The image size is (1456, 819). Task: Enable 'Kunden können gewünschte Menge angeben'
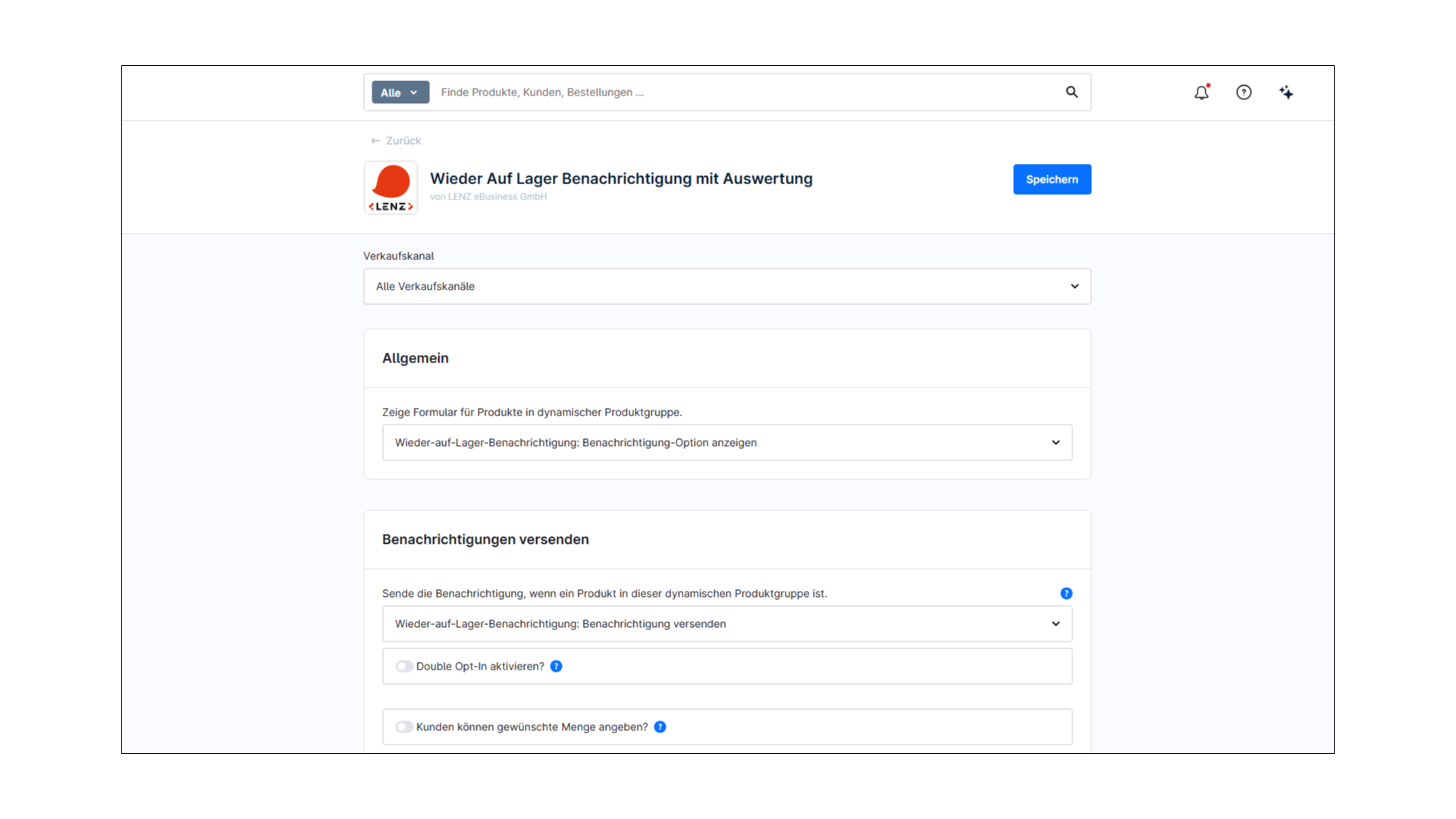404,726
